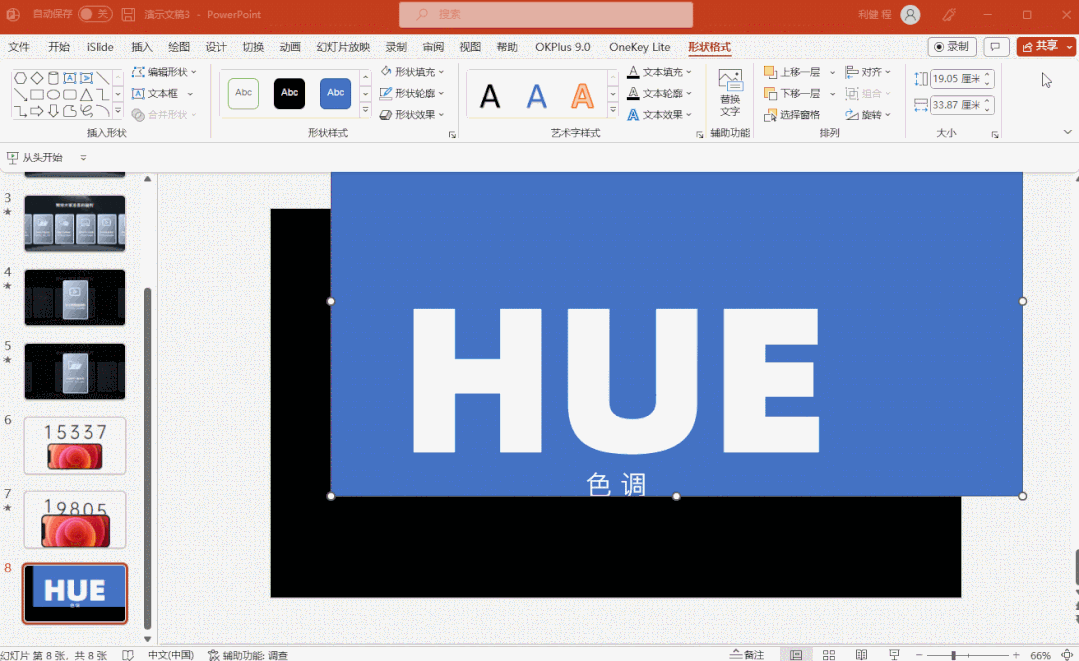Open size dialog launcher

coord(994,135)
